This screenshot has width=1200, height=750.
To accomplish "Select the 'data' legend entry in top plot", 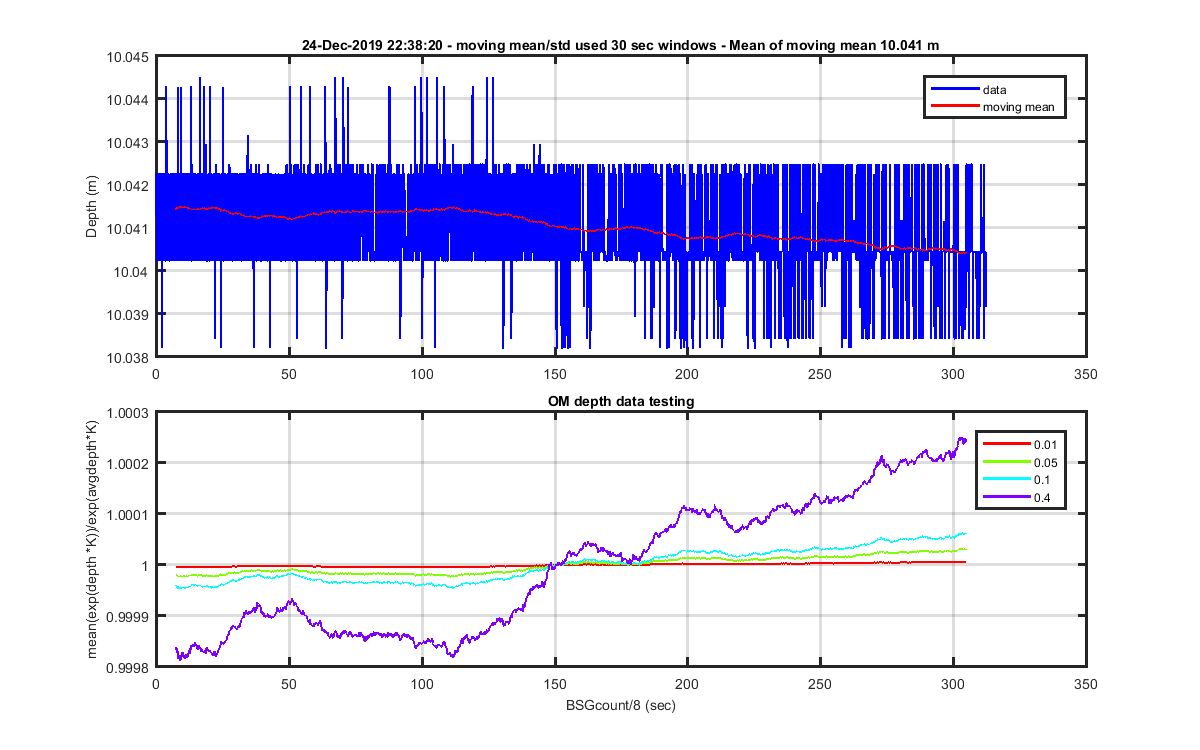I will (995, 90).
